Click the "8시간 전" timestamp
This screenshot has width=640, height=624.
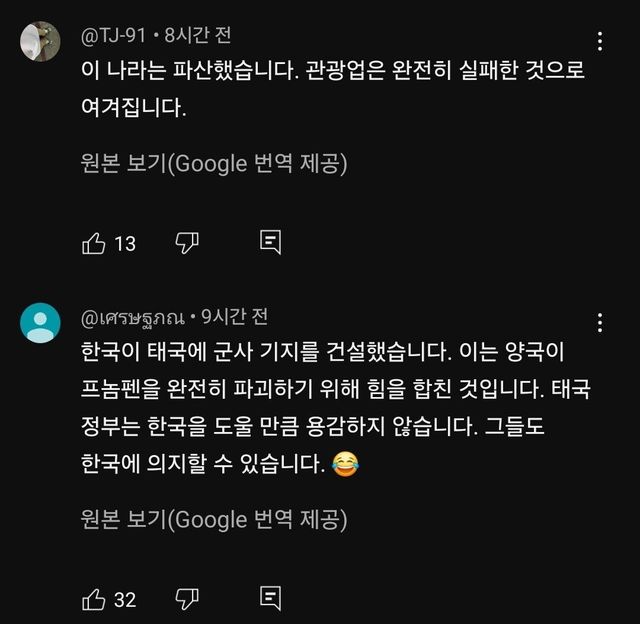click(195, 36)
